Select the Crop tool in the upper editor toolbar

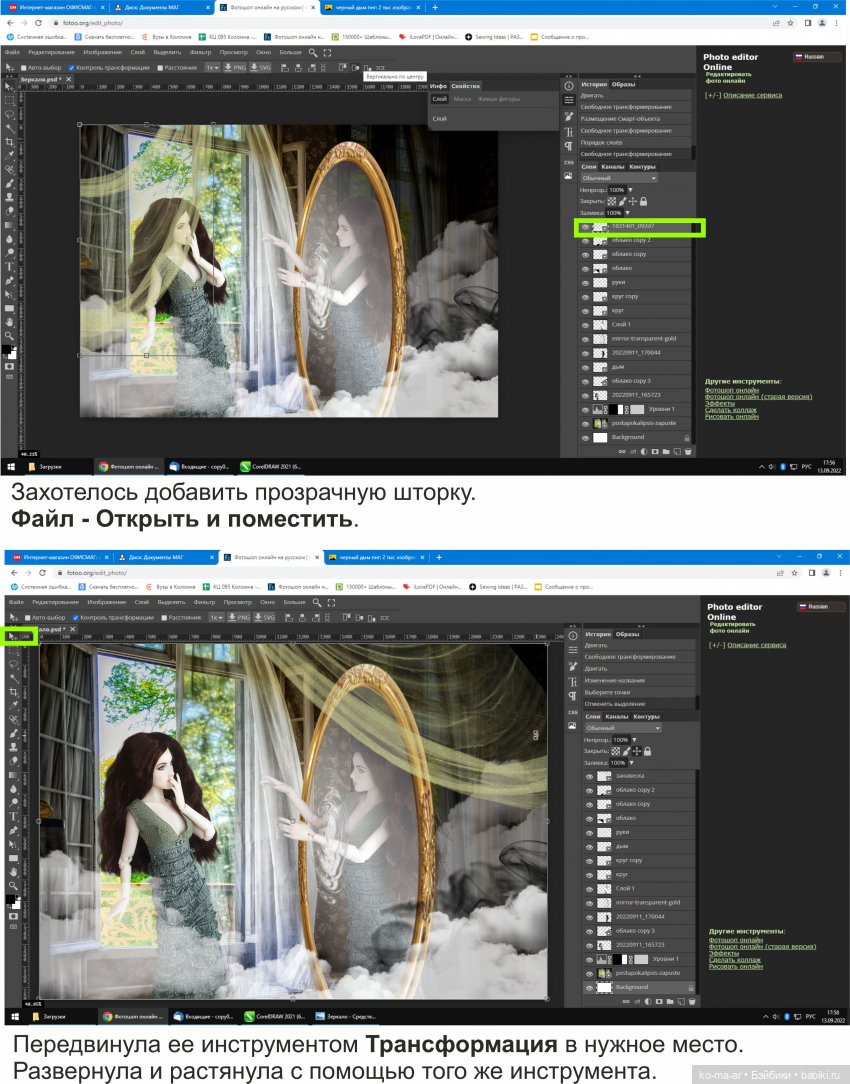tap(10, 142)
